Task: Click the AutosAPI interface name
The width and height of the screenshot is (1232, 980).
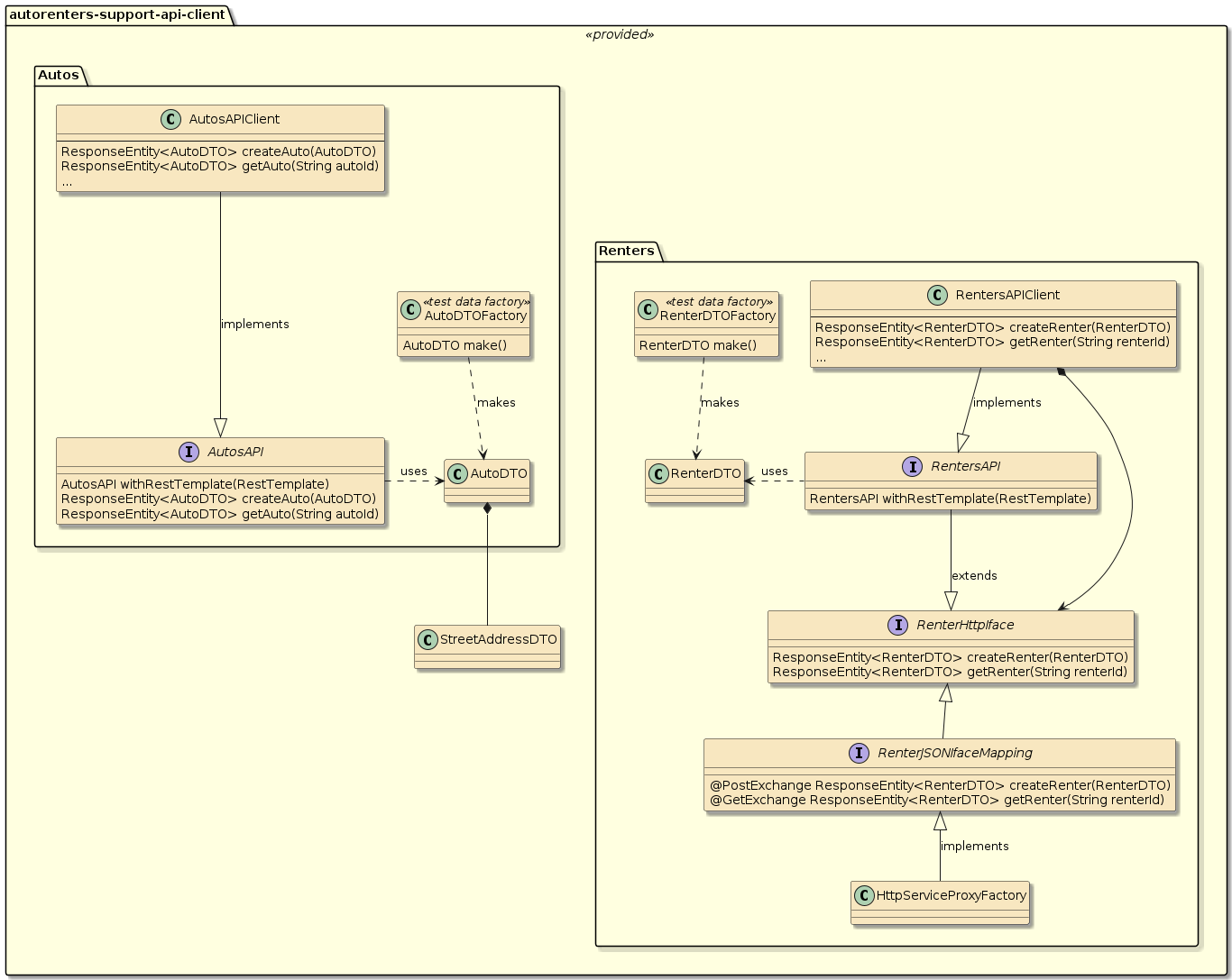Action: (x=238, y=452)
